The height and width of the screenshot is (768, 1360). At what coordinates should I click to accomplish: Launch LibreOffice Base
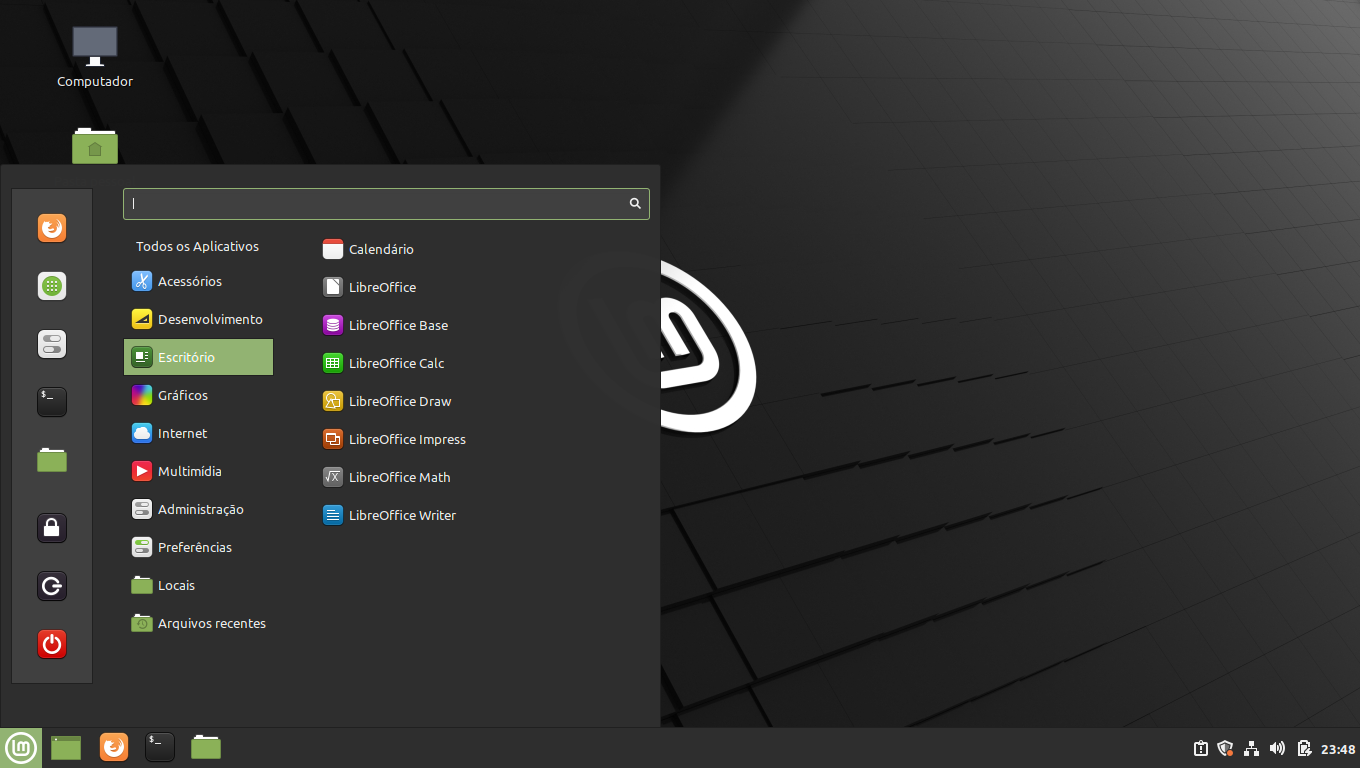click(x=385, y=326)
